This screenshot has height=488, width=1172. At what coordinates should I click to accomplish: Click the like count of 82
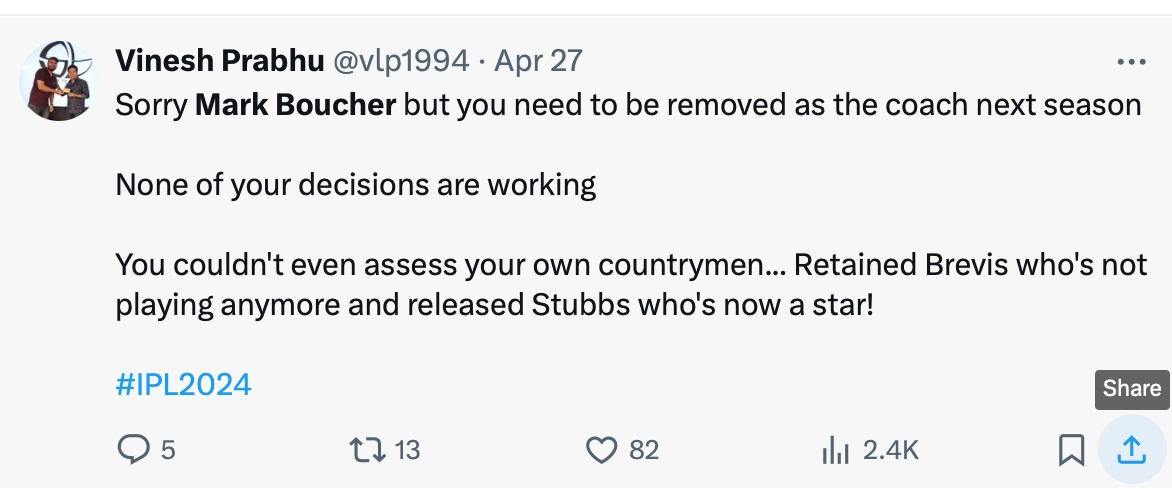click(644, 451)
